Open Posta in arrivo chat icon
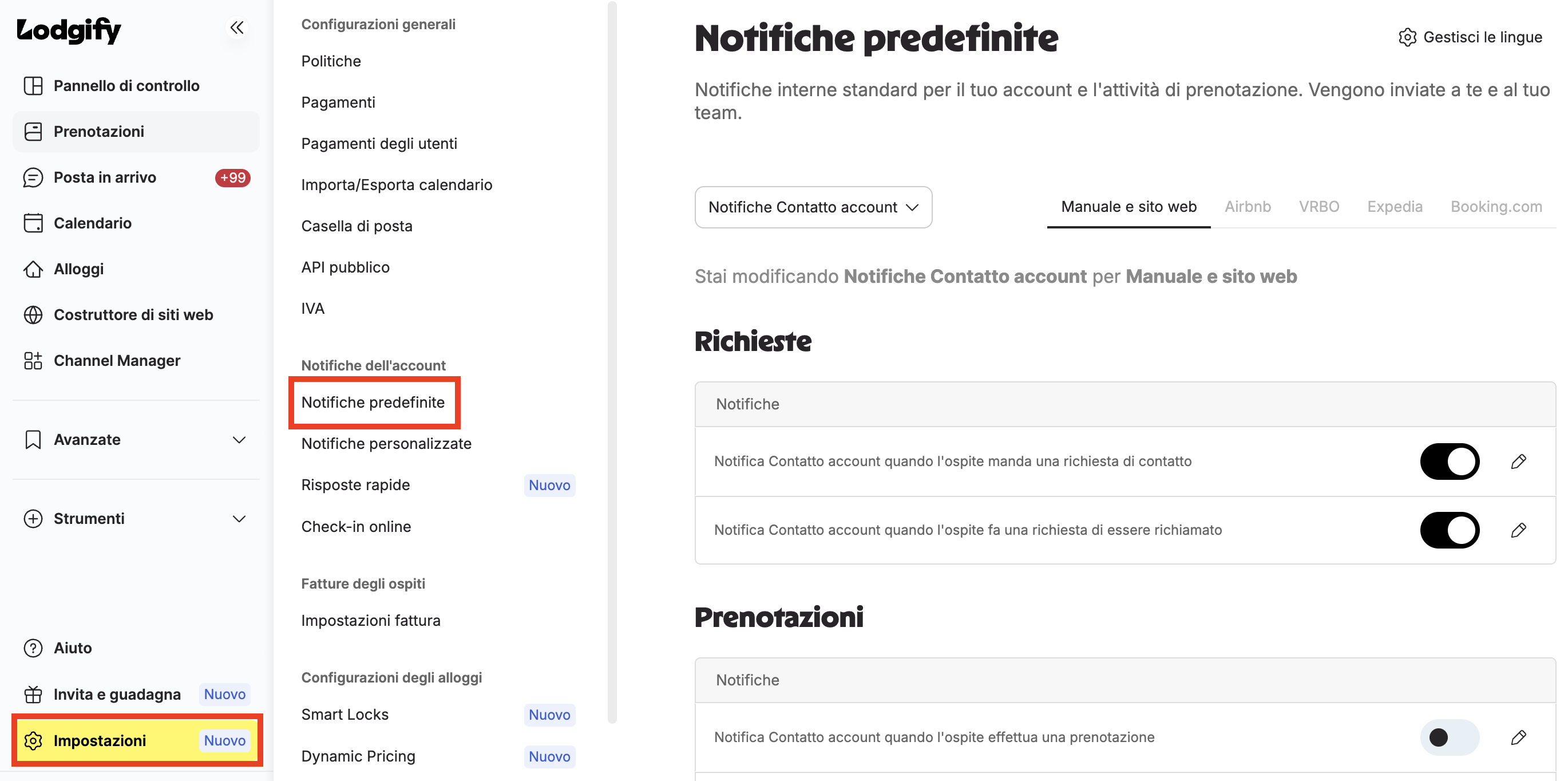The height and width of the screenshot is (781, 1568). pos(33,178)
